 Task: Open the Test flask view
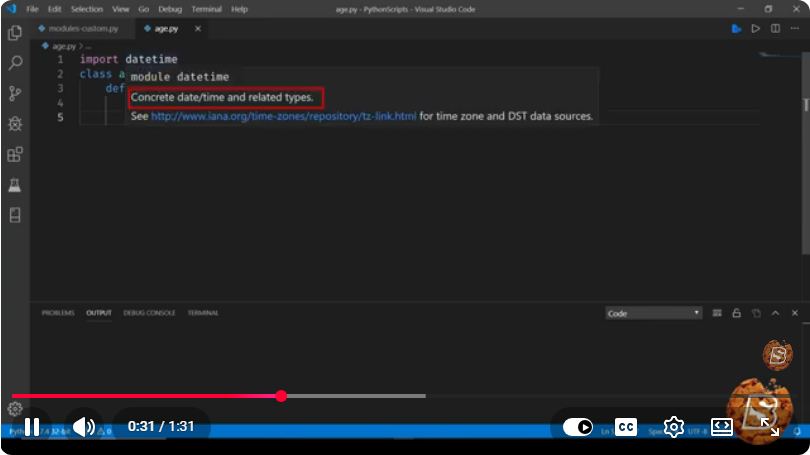15,185
